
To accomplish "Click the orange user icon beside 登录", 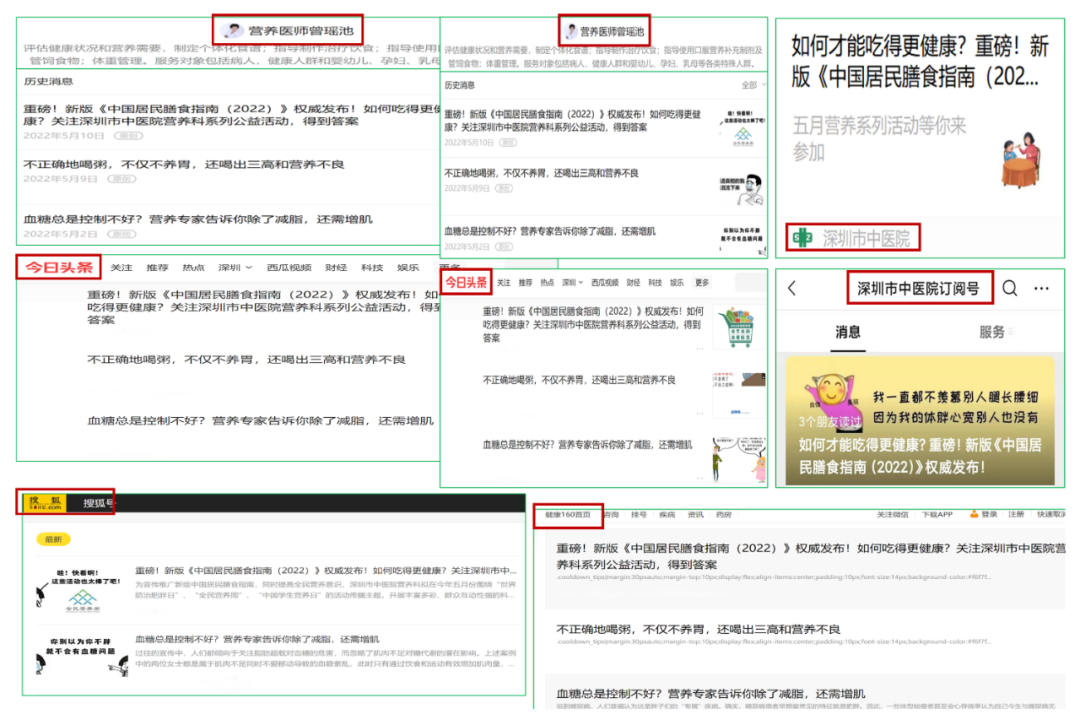I will pyautogui.click(x=974, y=514).
